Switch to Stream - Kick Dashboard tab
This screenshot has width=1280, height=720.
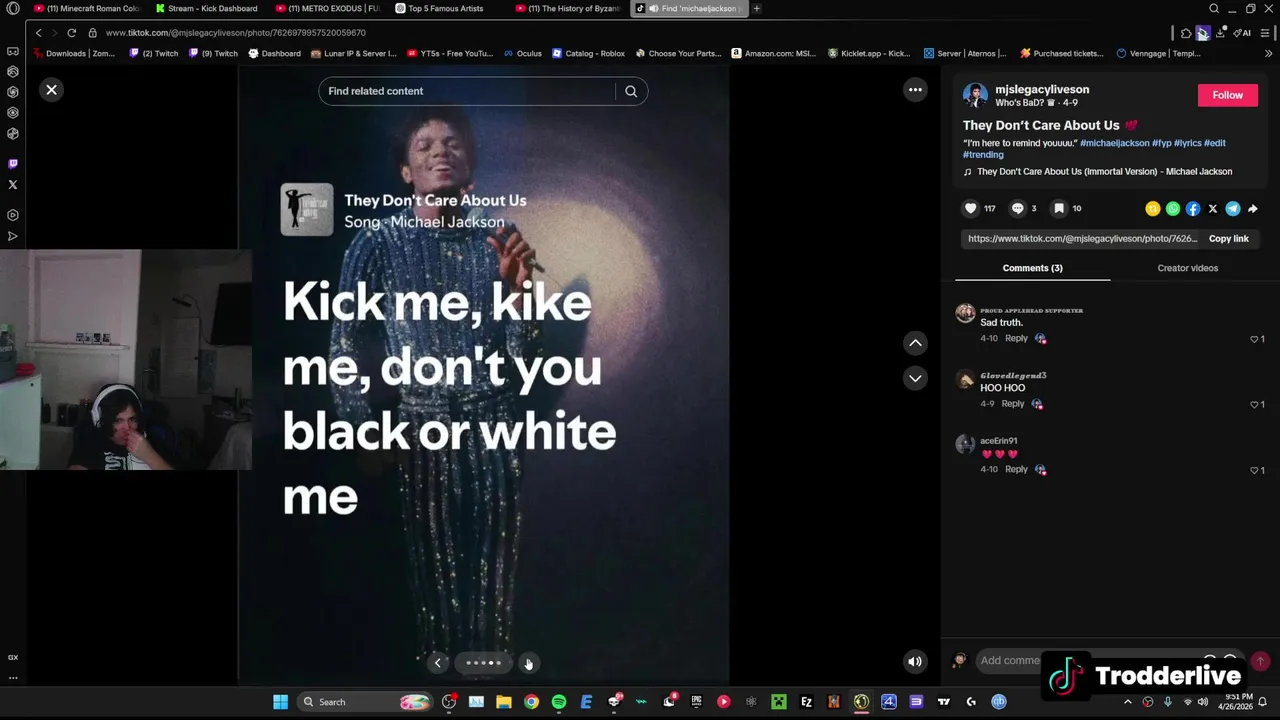(206, 8)
